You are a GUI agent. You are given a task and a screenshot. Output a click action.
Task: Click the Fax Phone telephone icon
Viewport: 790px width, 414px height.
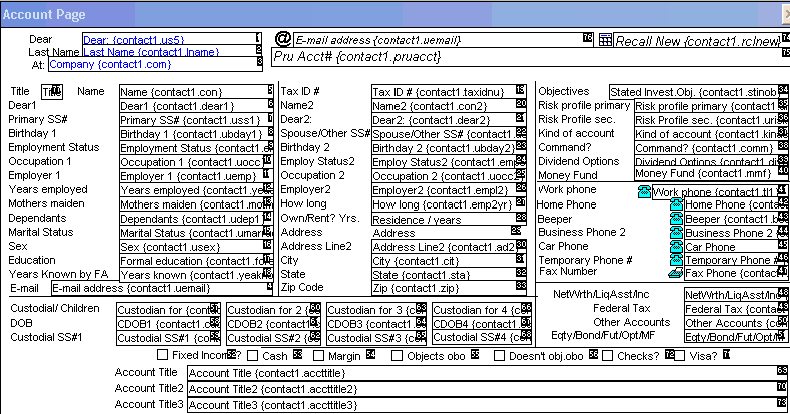[x=676, y=273]
